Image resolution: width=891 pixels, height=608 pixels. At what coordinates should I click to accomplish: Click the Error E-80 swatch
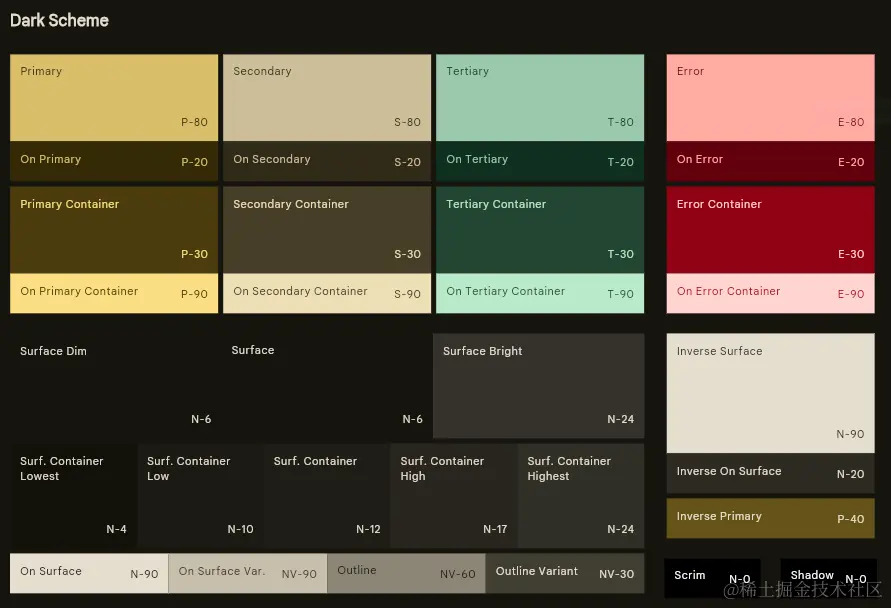point(770,97)
